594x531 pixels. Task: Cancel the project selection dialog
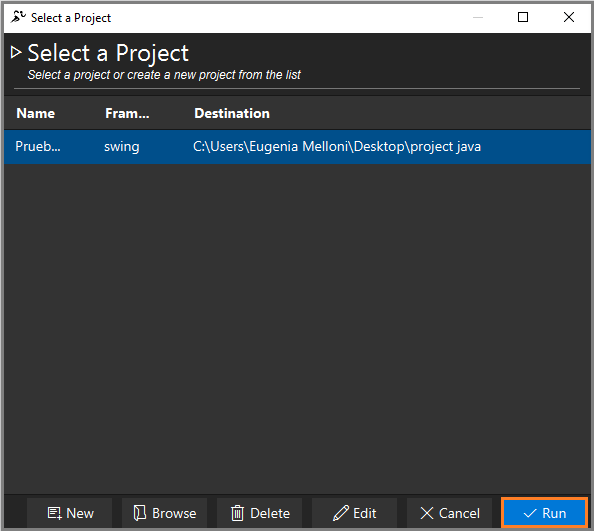pos(449,514)
